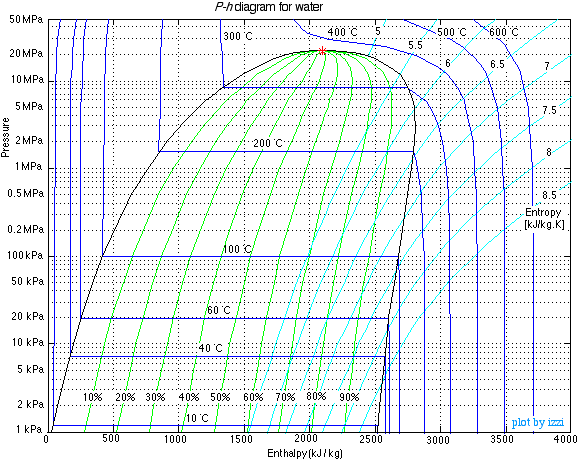Click the "P-h diagram for water" title
This screenshot has height=461, width=584.
click(269, 7)
